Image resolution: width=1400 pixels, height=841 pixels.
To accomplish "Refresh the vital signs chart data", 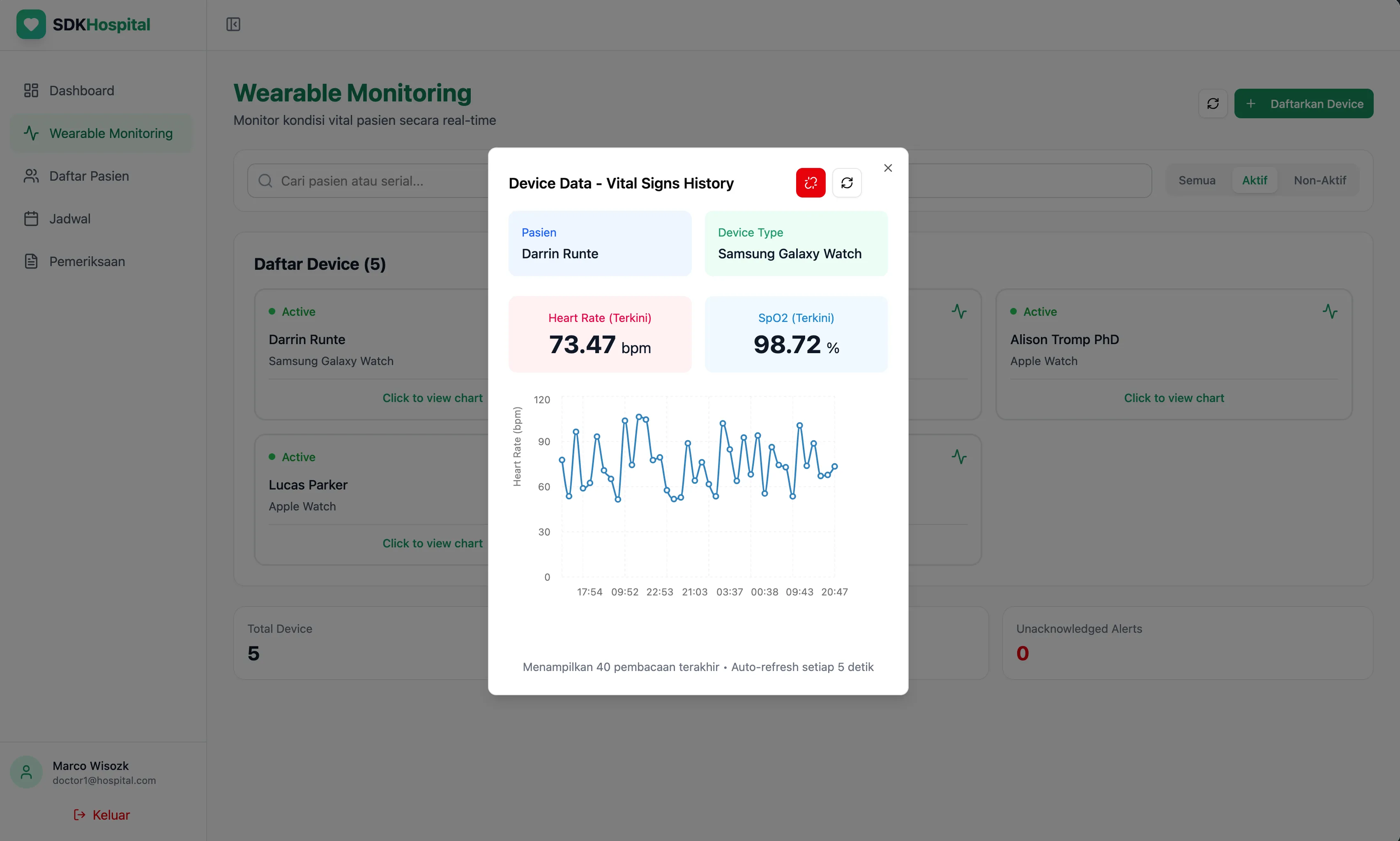I will pyautogui.click(x=847, y=183).
